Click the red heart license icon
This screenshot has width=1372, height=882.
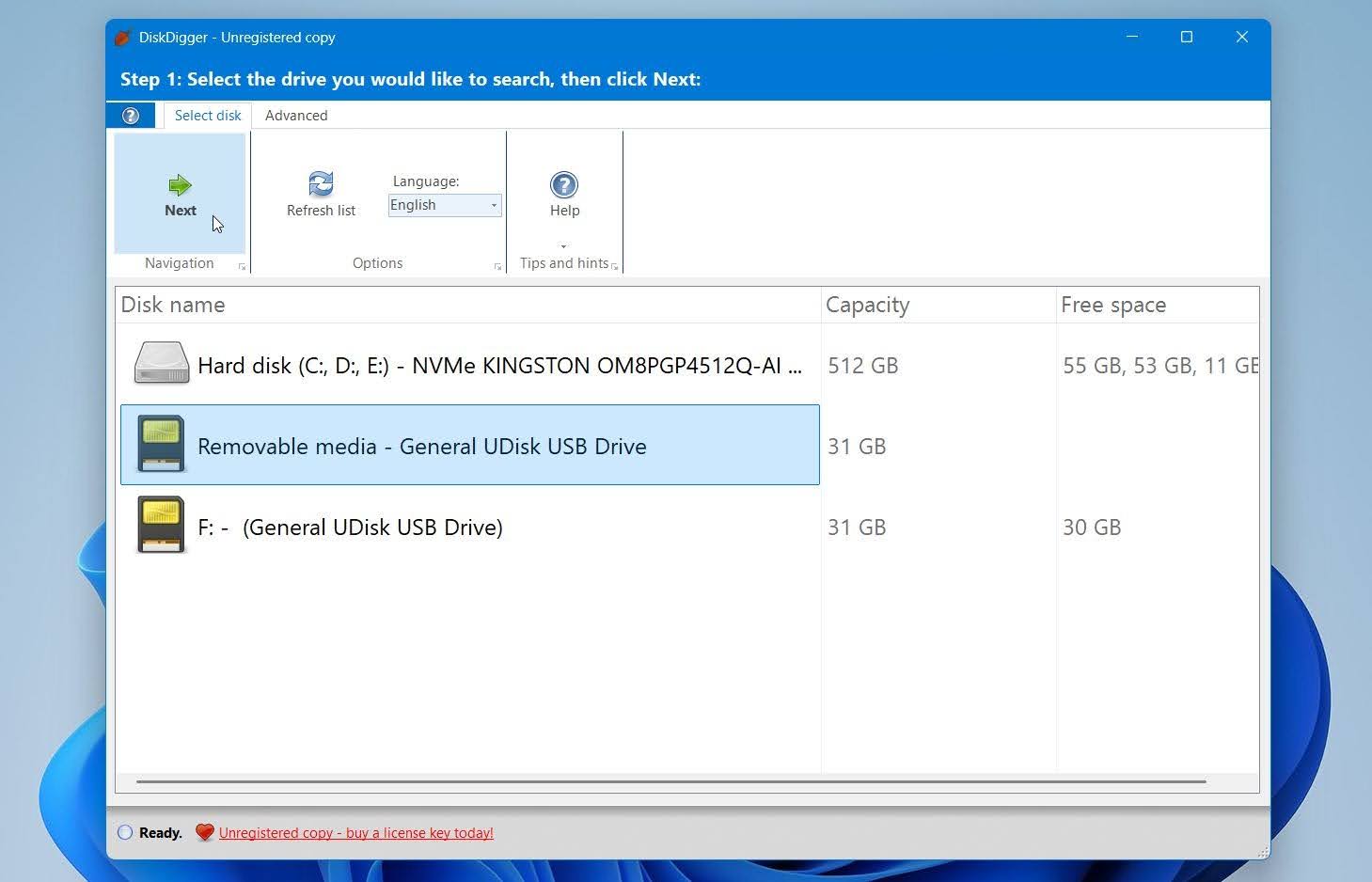[204, 832]
